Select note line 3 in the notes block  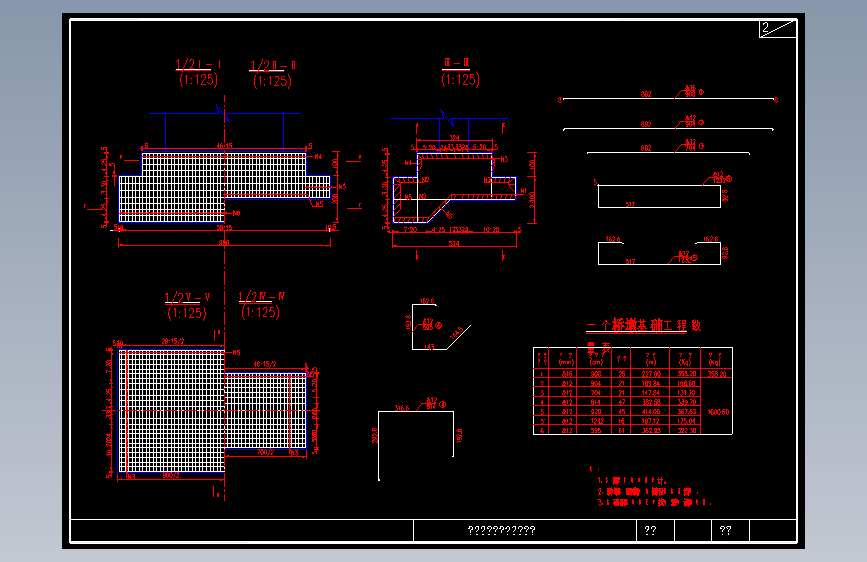click(x=654, y=502)
